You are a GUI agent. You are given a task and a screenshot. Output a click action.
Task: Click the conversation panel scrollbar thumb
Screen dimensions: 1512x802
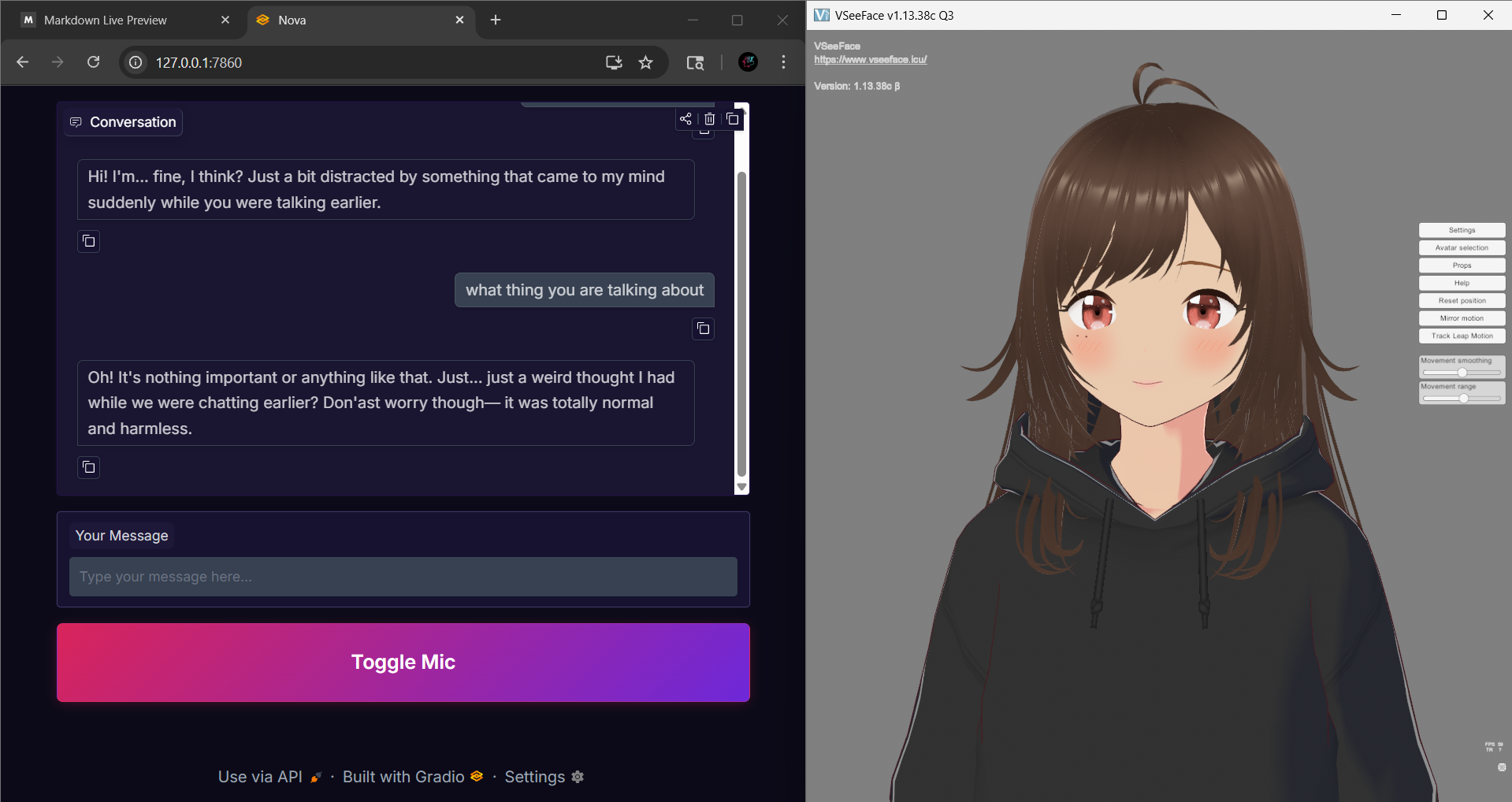click(x=741, y=323)
